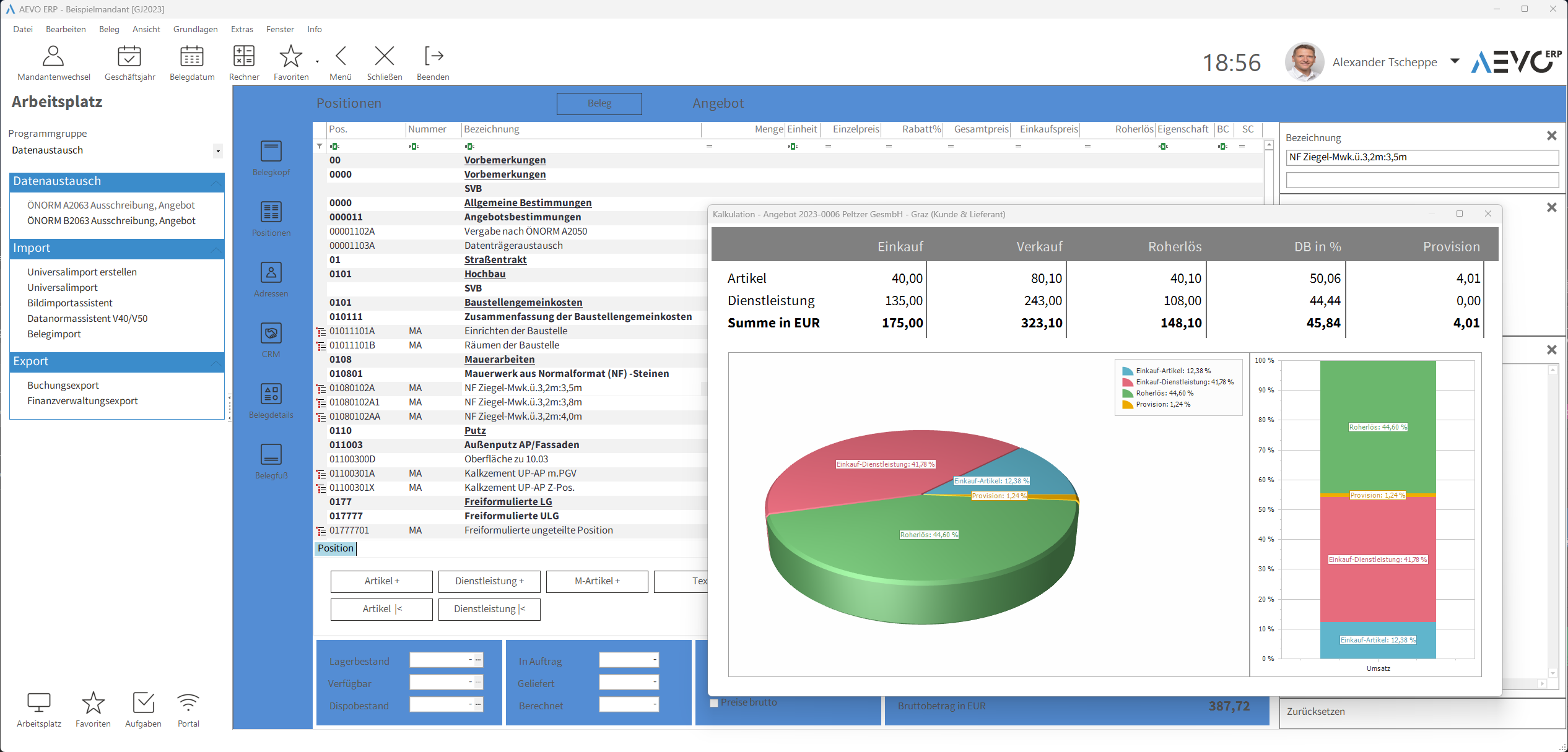Click the Einkauf-Artikel legend color swatch
Screen dimensions: 1568x752
click(x=1128, y=371)
